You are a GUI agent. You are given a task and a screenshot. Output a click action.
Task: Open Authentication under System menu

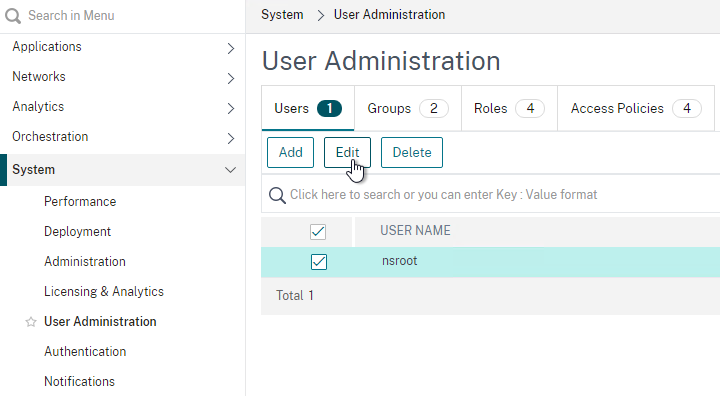click(x=85, y=351)
